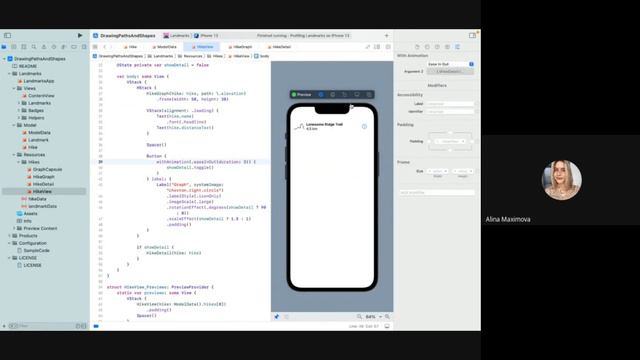Toggle the navigator sidebar panel
Image resolution: width=640 pixels, height=360 pixels.
7,36
